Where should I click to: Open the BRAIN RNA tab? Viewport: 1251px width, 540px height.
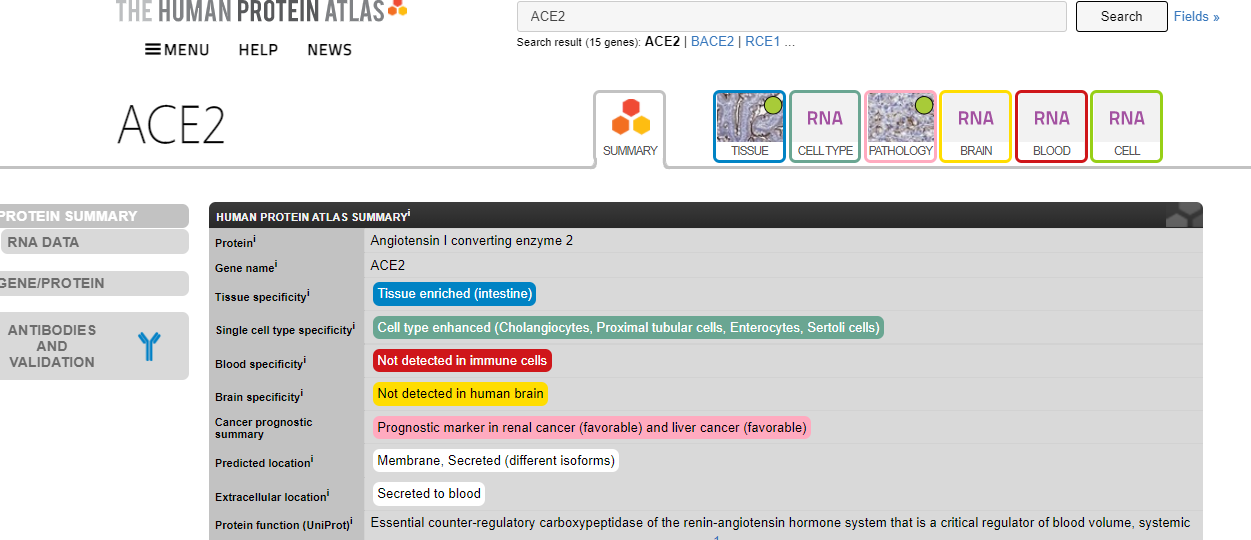(976, 126)
